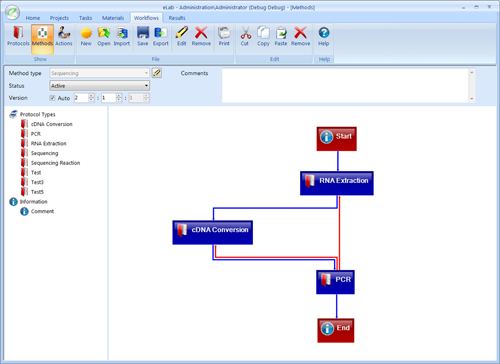Click the Edit pencil in File group
Viewport: 500px width, 364px height.
[182, 37]
